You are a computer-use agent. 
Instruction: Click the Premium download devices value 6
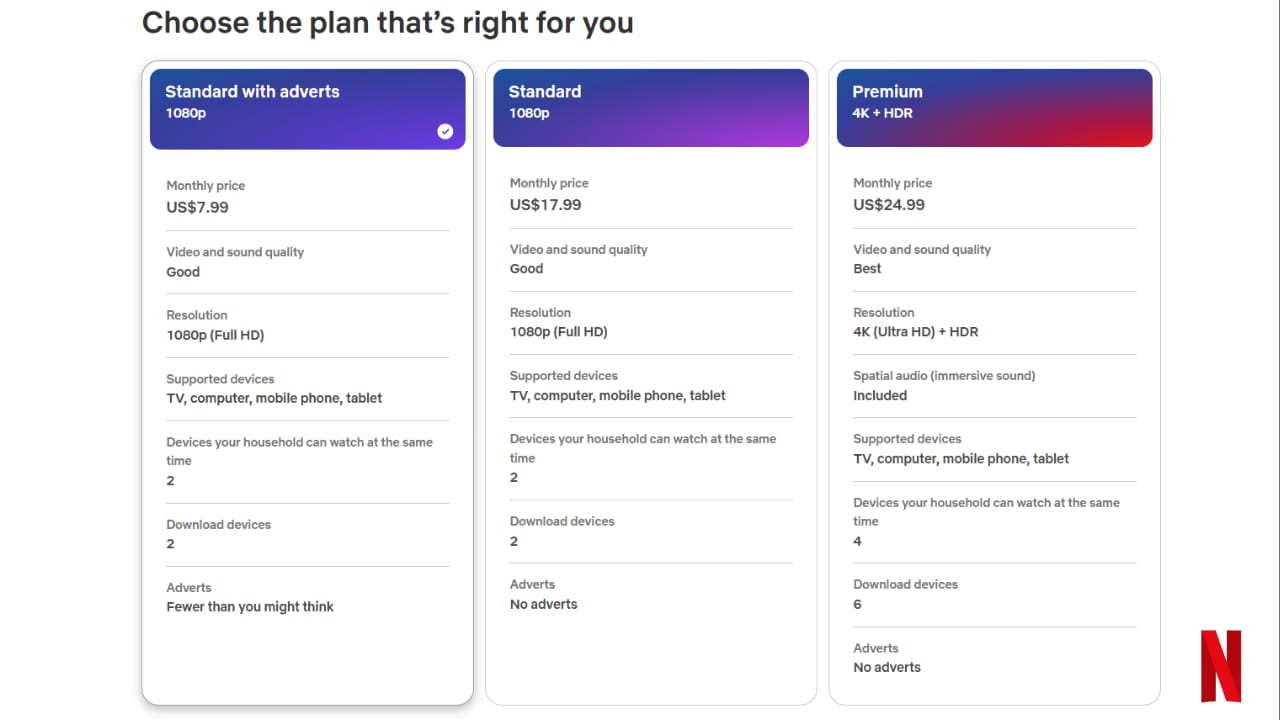click(857, 604)
